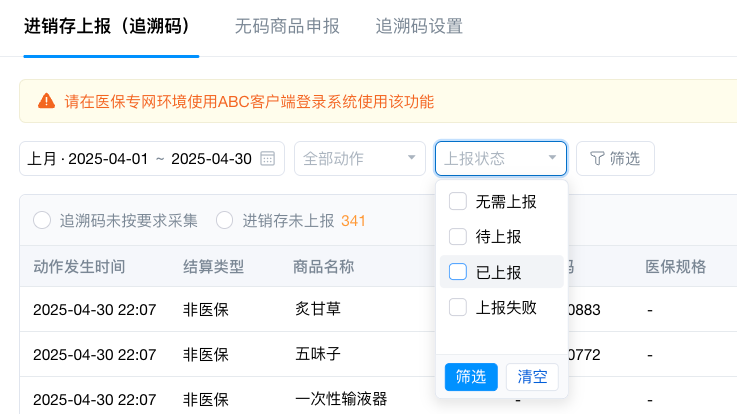This screenshot has height=414, width=737.
Task: Select the 上报失败 checkbox
Action: click(458, 307)
